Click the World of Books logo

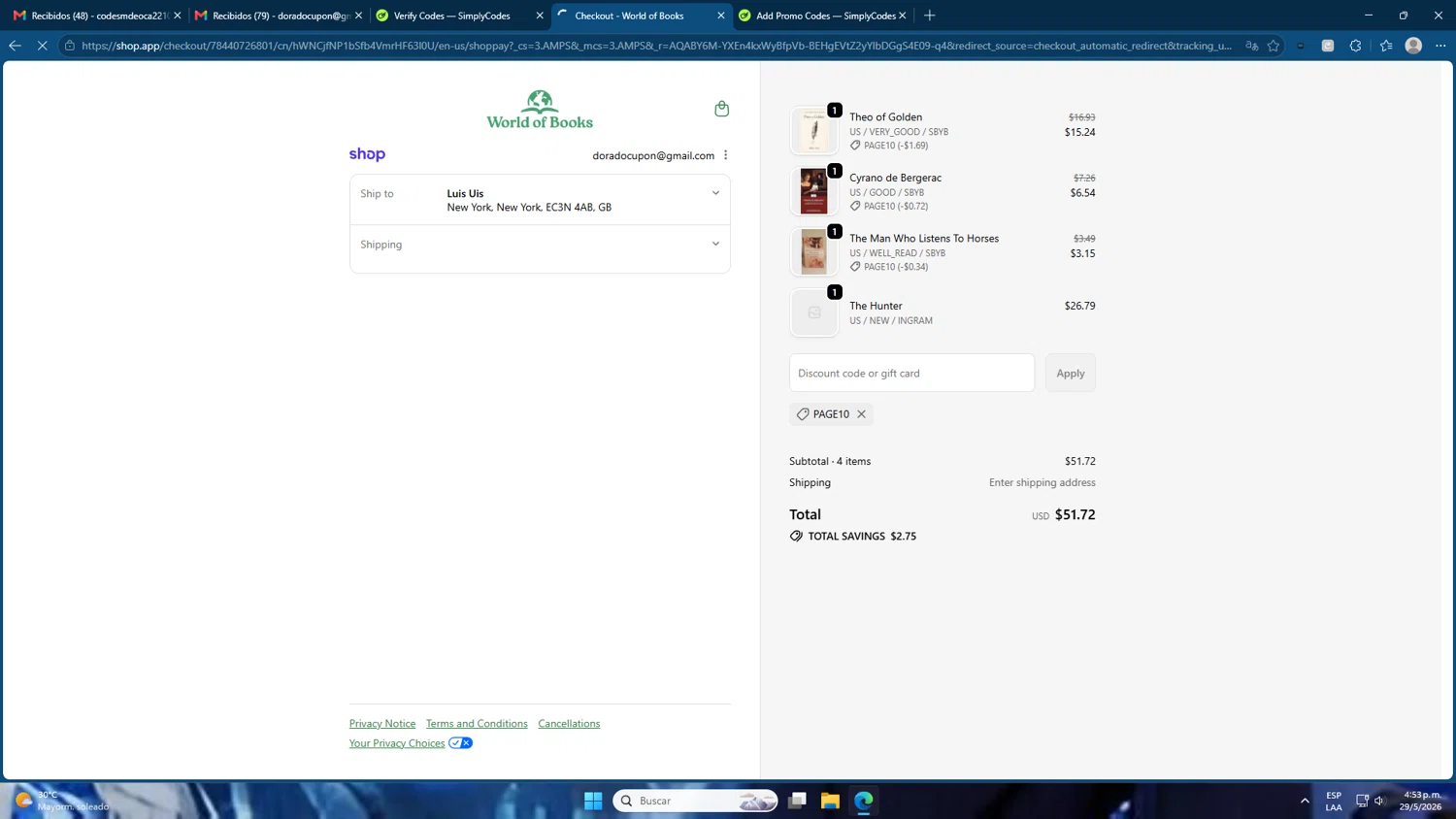tap(540, 110)
